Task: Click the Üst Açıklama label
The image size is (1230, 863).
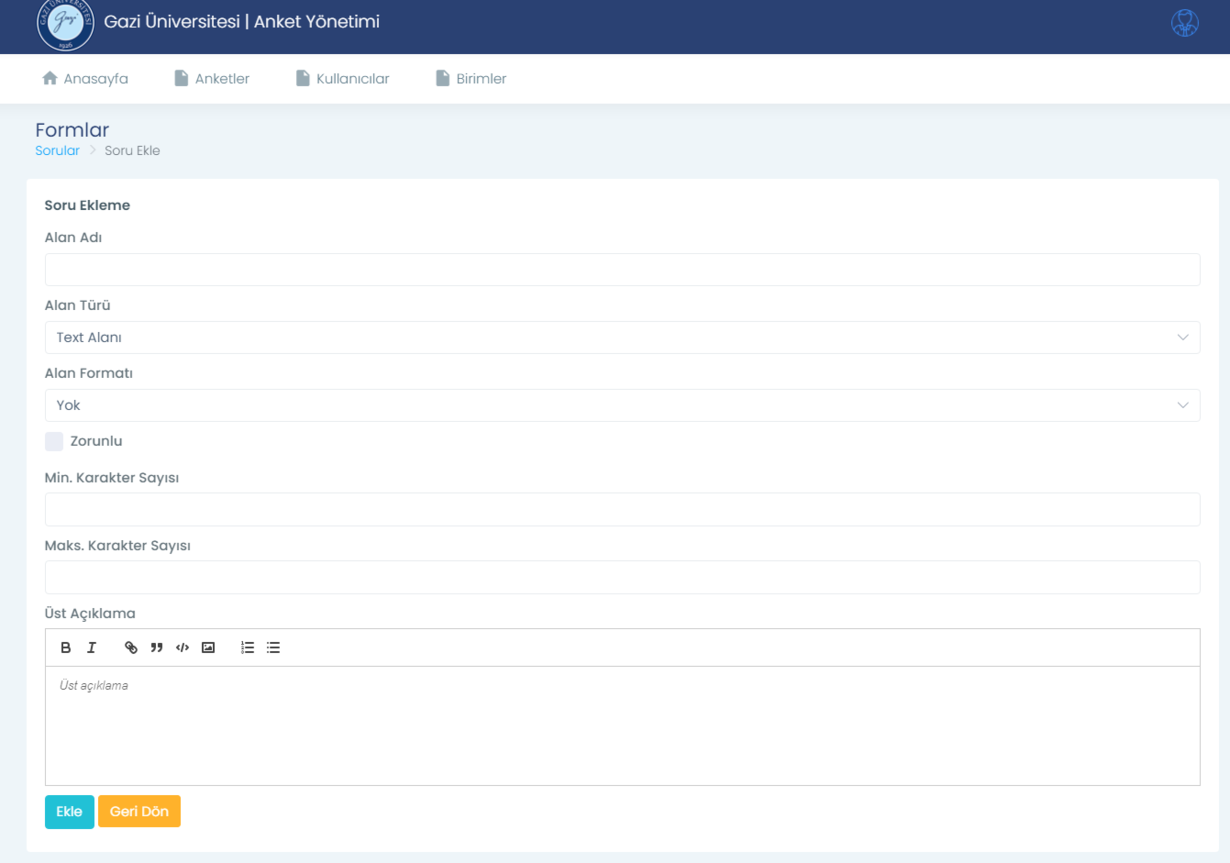Action: [x=90, y=613]
